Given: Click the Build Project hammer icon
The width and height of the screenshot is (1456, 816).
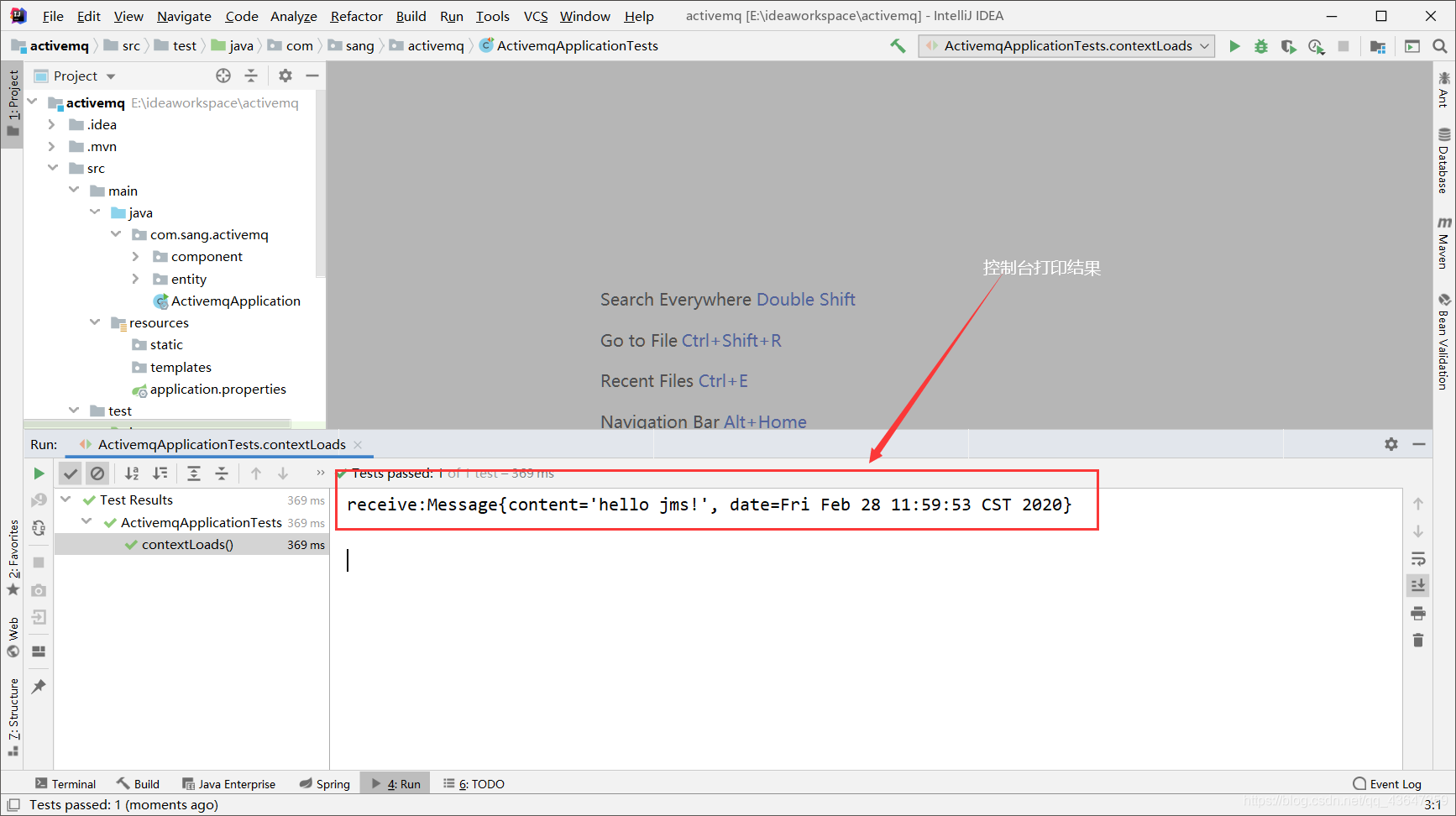Looking at the screenshot, I should (x=898, y=46).
